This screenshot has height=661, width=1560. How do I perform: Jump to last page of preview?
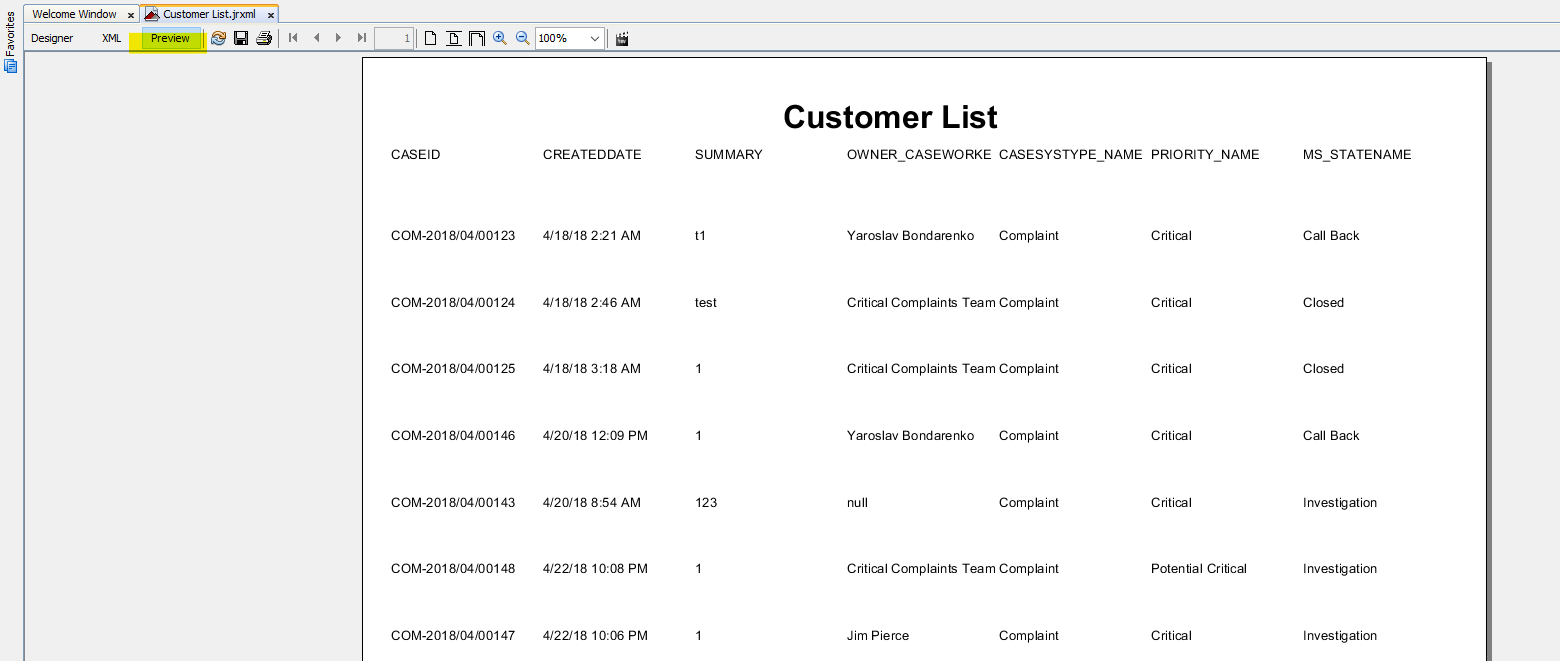(x=362, y=38)
